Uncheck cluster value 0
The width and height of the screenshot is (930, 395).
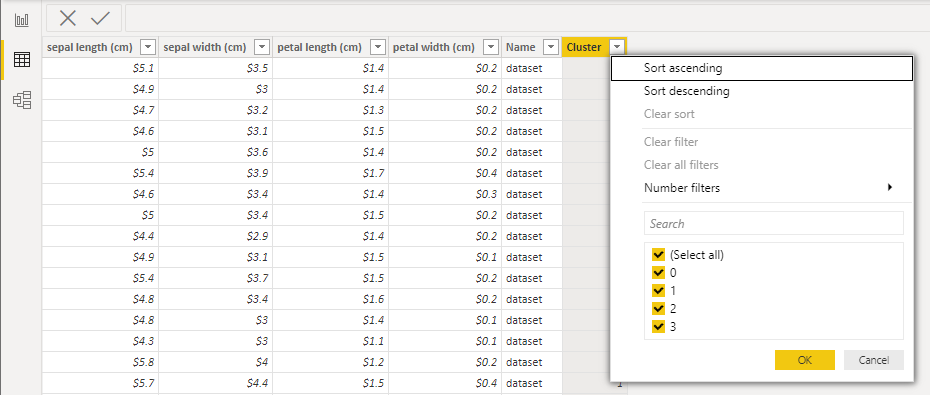(658, 273)
